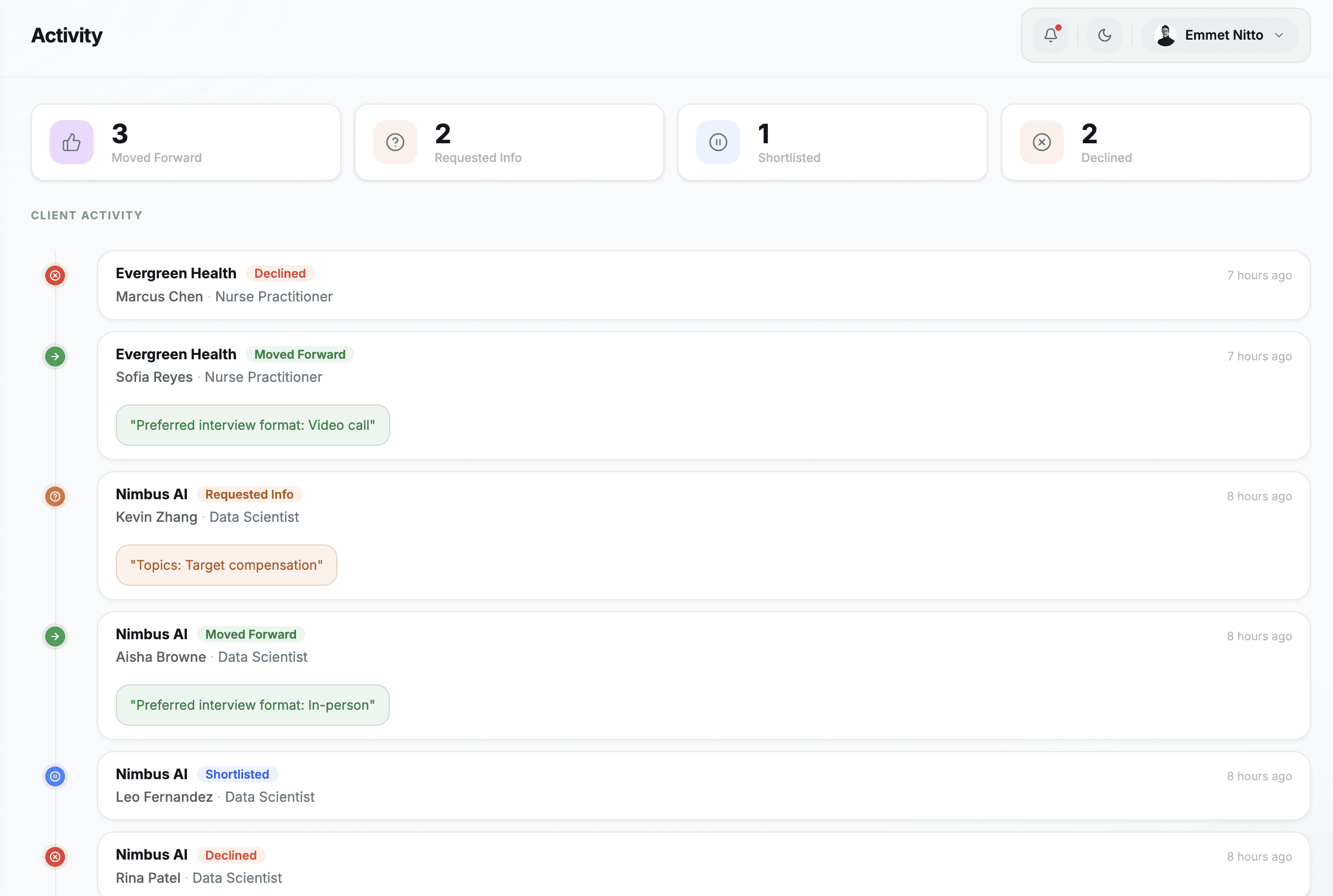Click the Video call interview preference chip
Image resolution: width=1333 pixels, height=896 pixels.
point(252,424)
